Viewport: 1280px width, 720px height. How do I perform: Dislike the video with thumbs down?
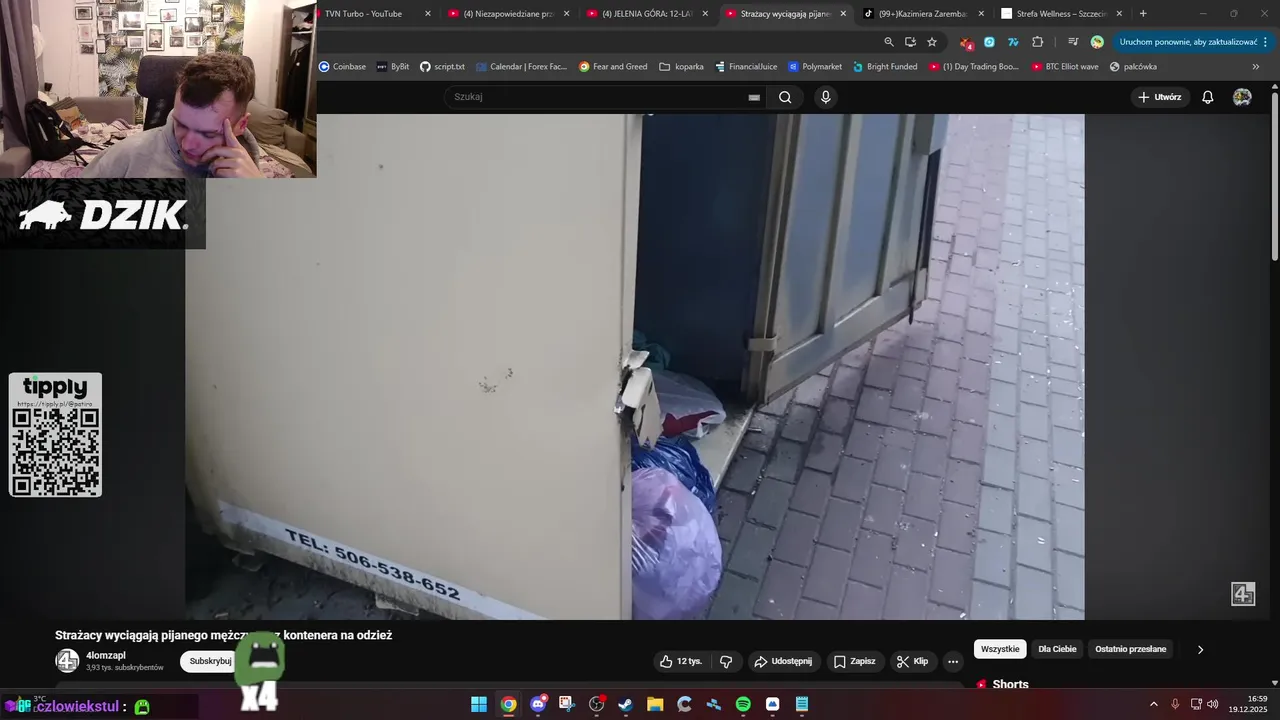tap(726, 661)
